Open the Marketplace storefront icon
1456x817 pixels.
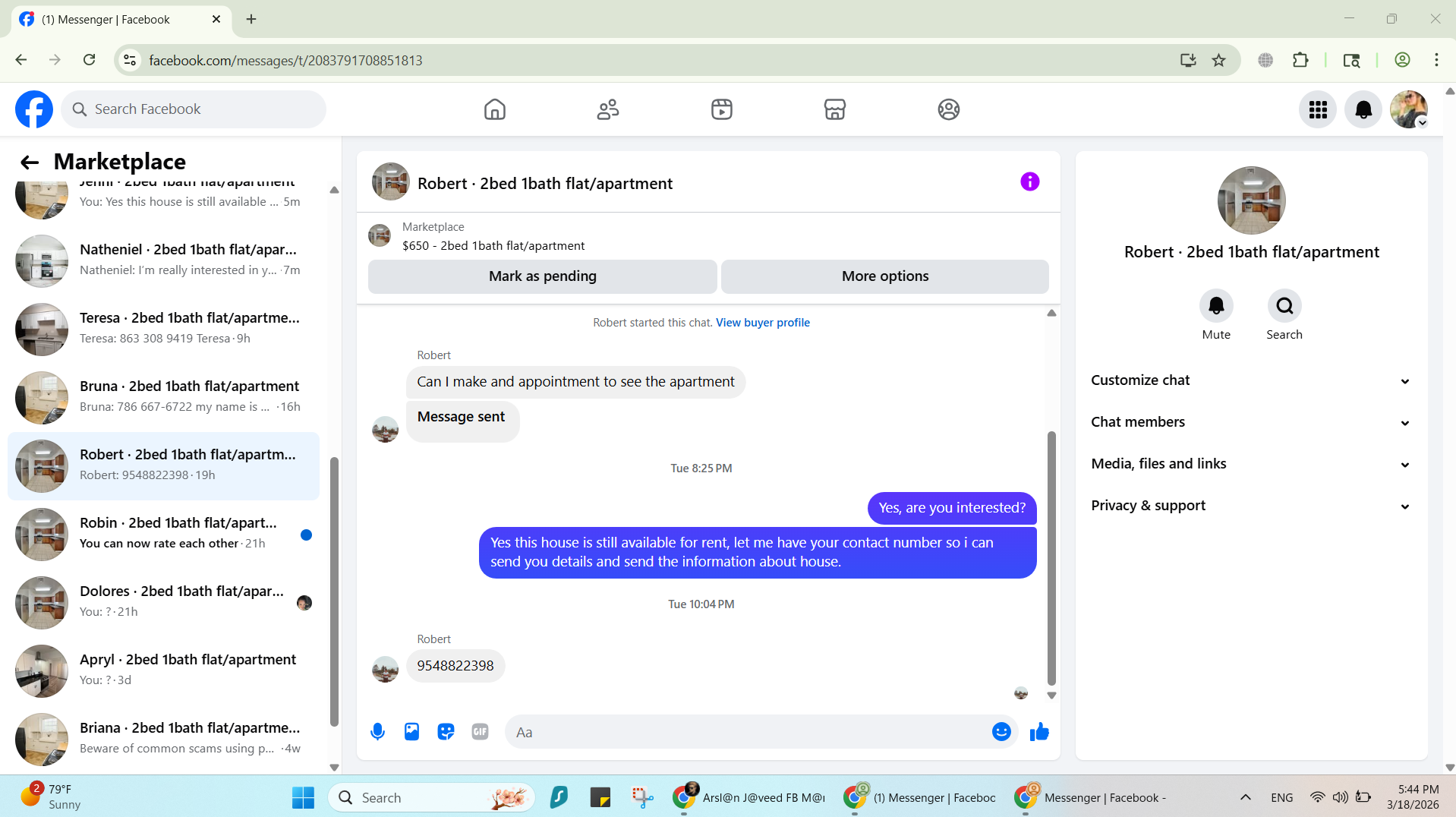tap(835, 109)
